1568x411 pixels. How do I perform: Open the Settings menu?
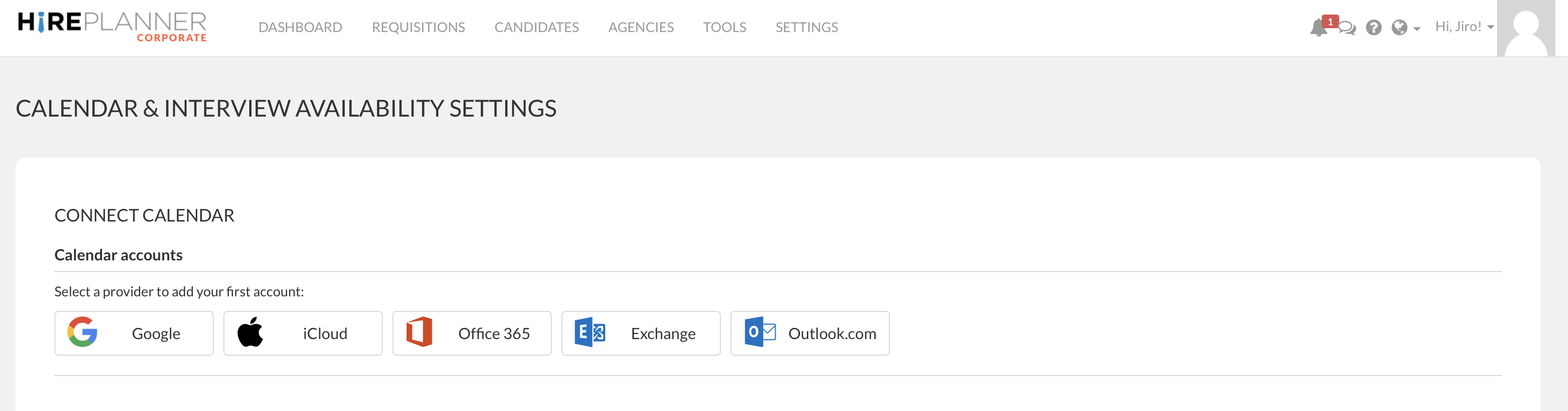(806, 27)
